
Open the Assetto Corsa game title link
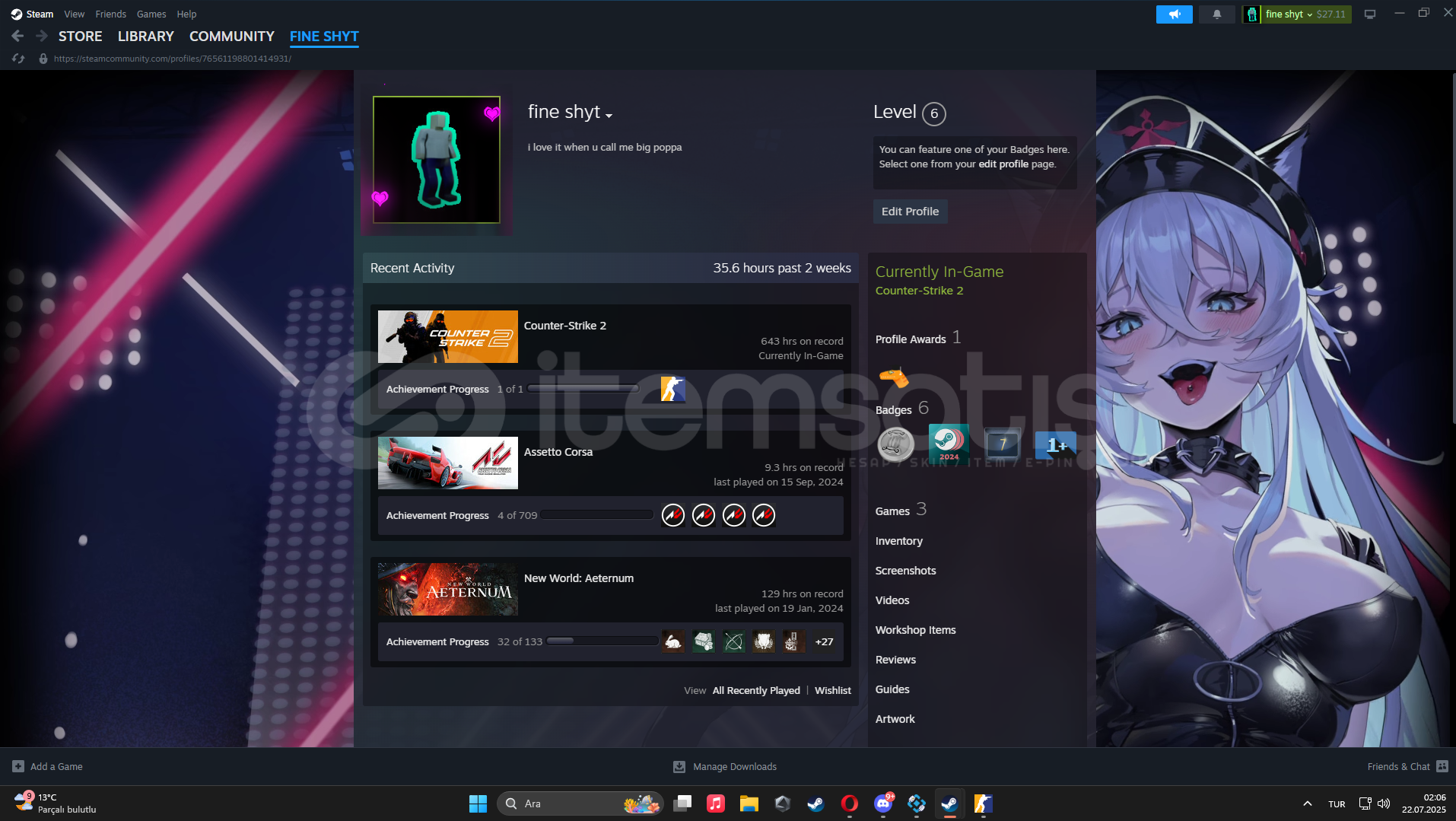(558, 452)
